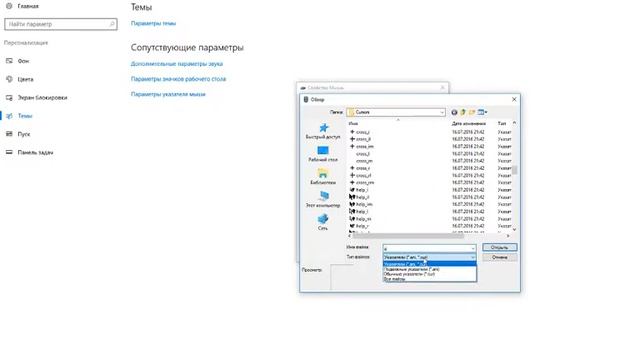Click the vertical scrollbar up arrow in file list
The width and height of the screenshot is (640, 360).
[x=514, y=123]
